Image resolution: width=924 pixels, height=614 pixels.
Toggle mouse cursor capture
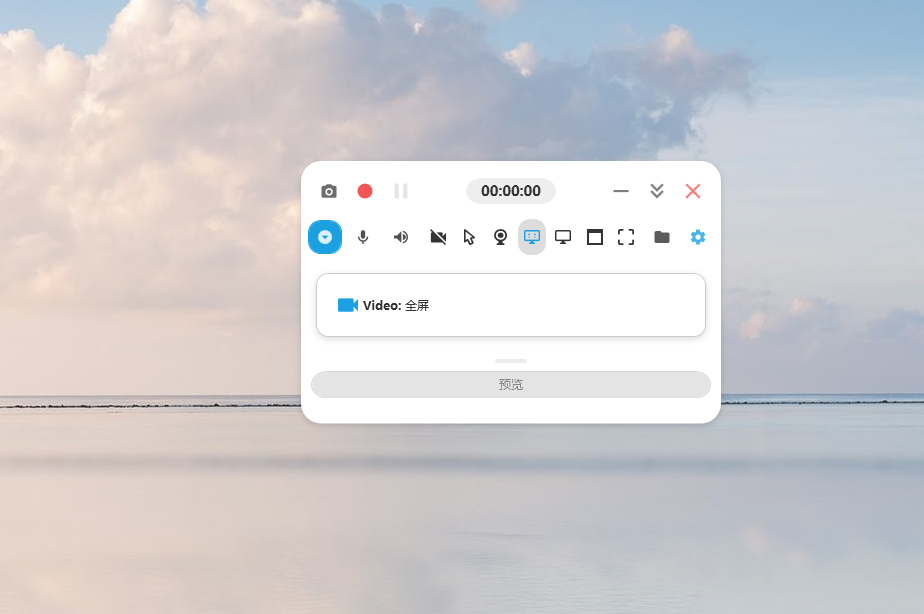tap(469, 237)
